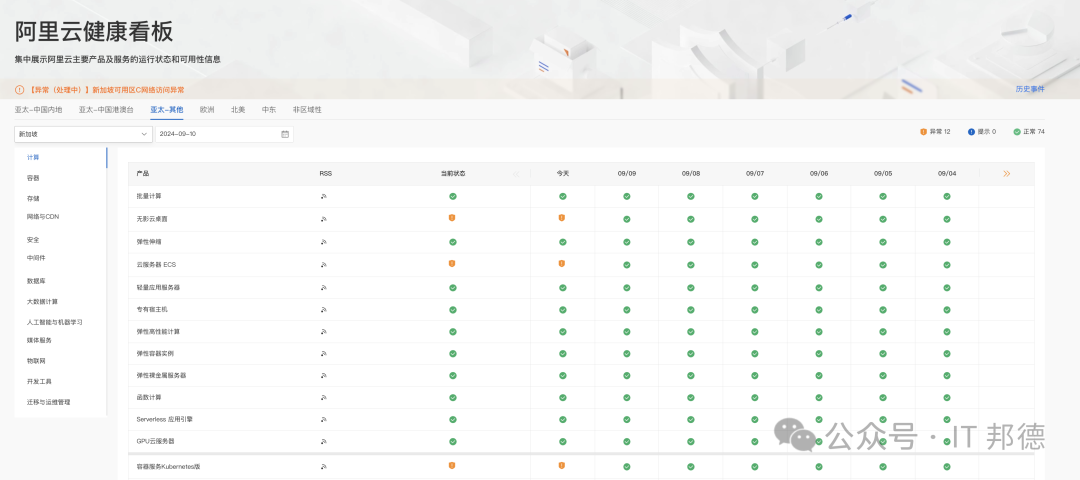Click RSS icon for GPU云服务器 row
This screenshot has width=1080, height=480.
[x=324, y=441]
